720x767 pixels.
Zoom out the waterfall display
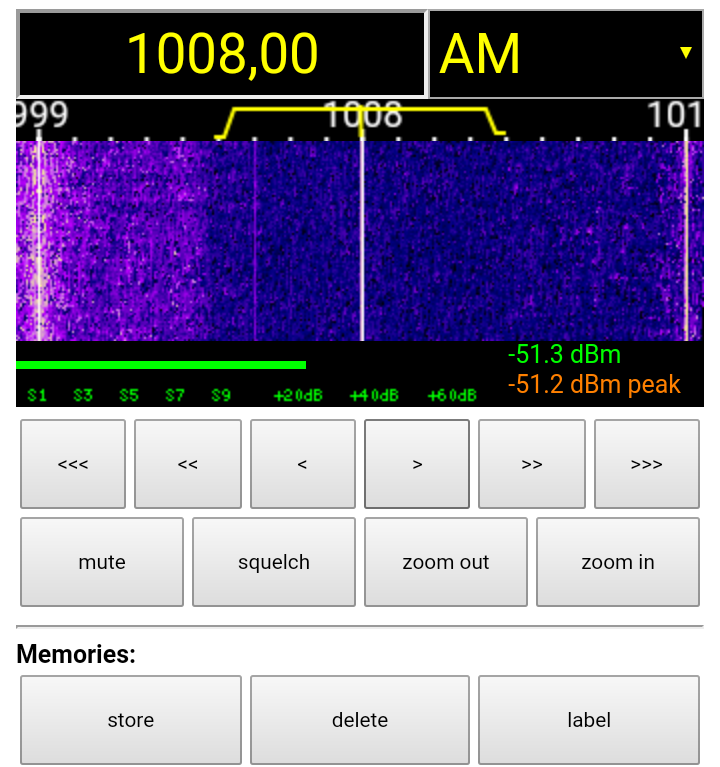pyautogui.click(x=446, y=562)
